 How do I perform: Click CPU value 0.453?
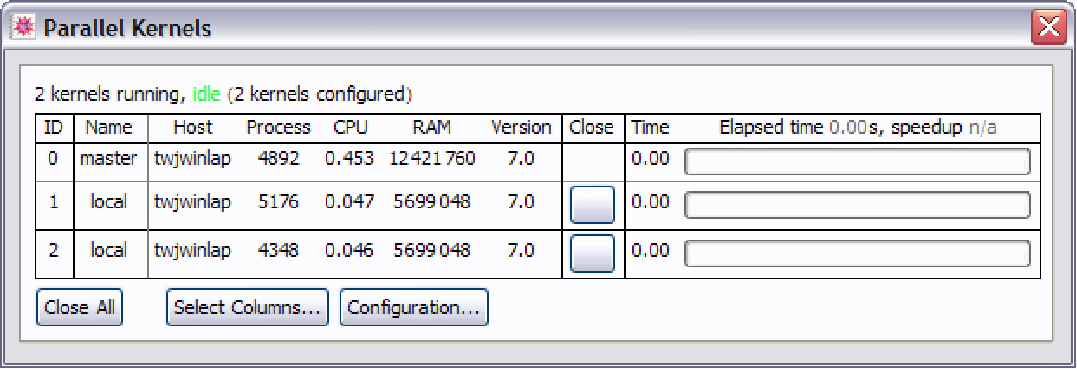click(x=350, y=159)
